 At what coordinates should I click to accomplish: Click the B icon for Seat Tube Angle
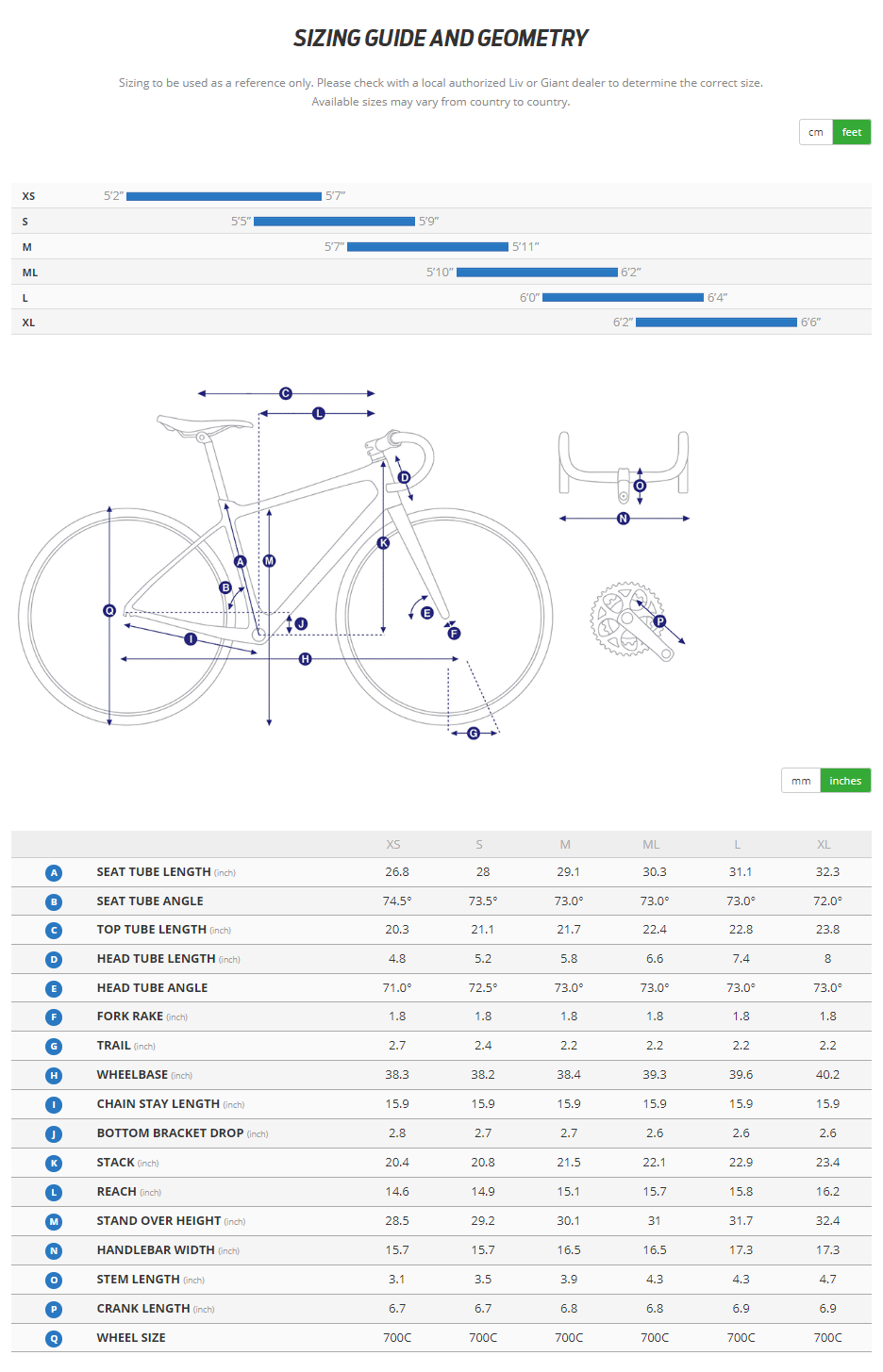pyautogui.click(x=54, y=902)
